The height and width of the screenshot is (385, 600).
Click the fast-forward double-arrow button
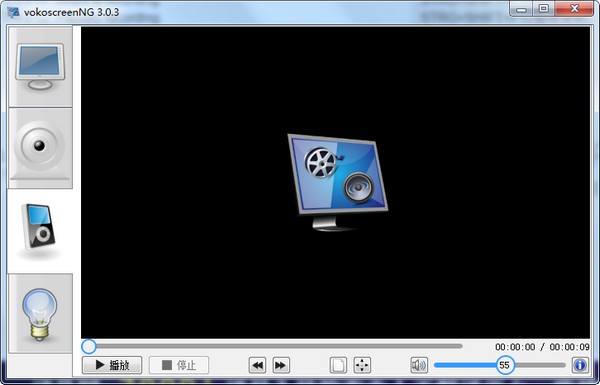(281, 365)
